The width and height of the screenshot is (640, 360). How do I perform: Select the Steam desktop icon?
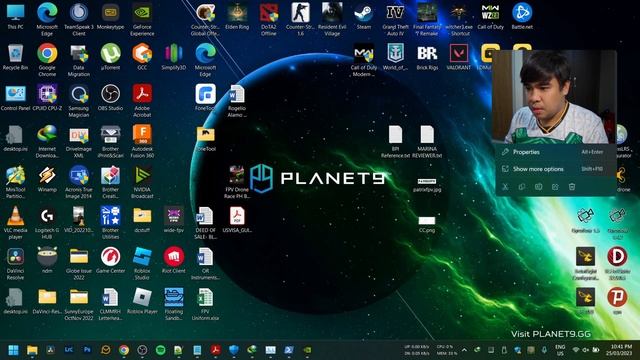pos(364,17)
